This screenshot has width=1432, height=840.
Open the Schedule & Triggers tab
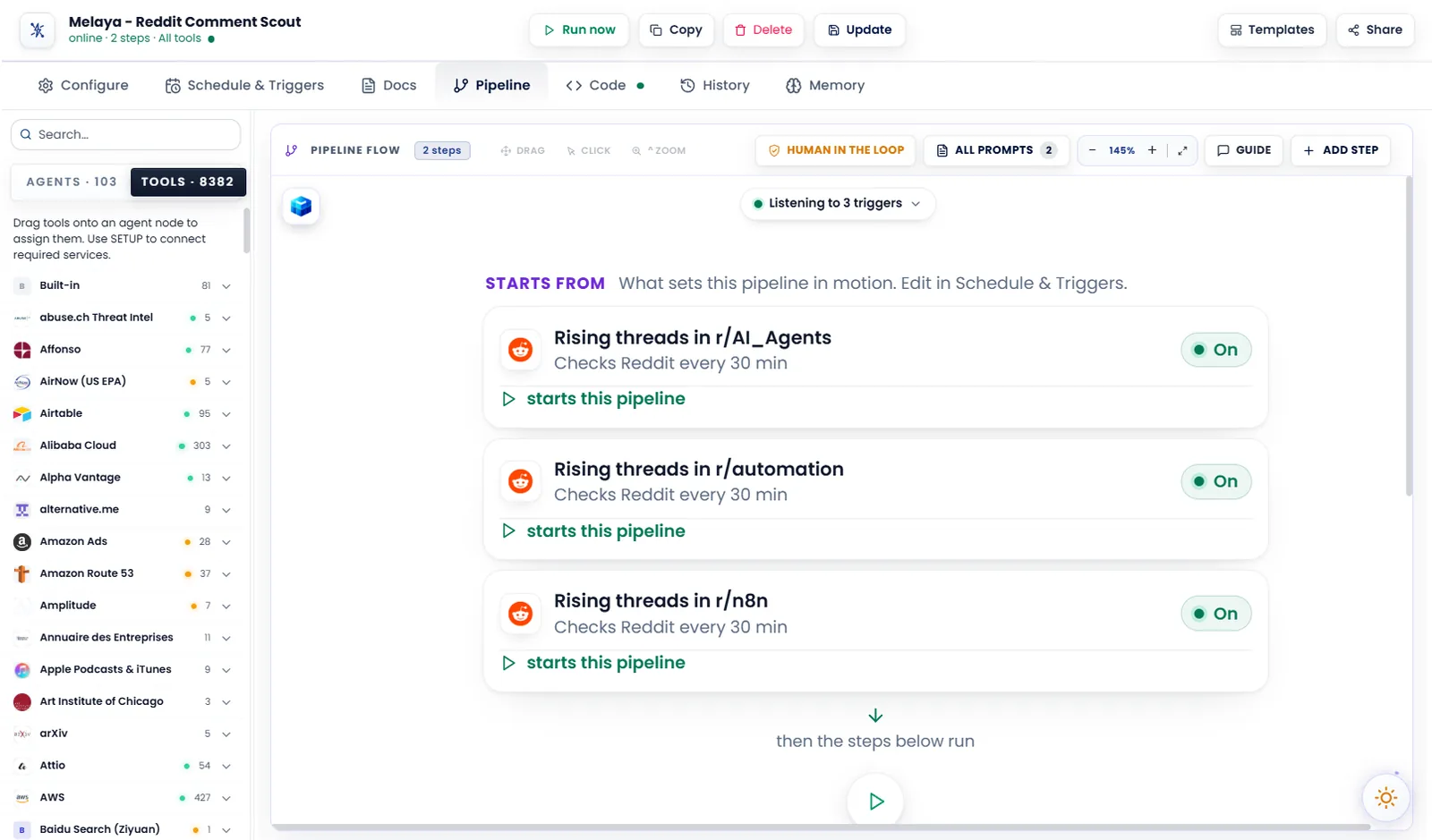click(244, 85)
